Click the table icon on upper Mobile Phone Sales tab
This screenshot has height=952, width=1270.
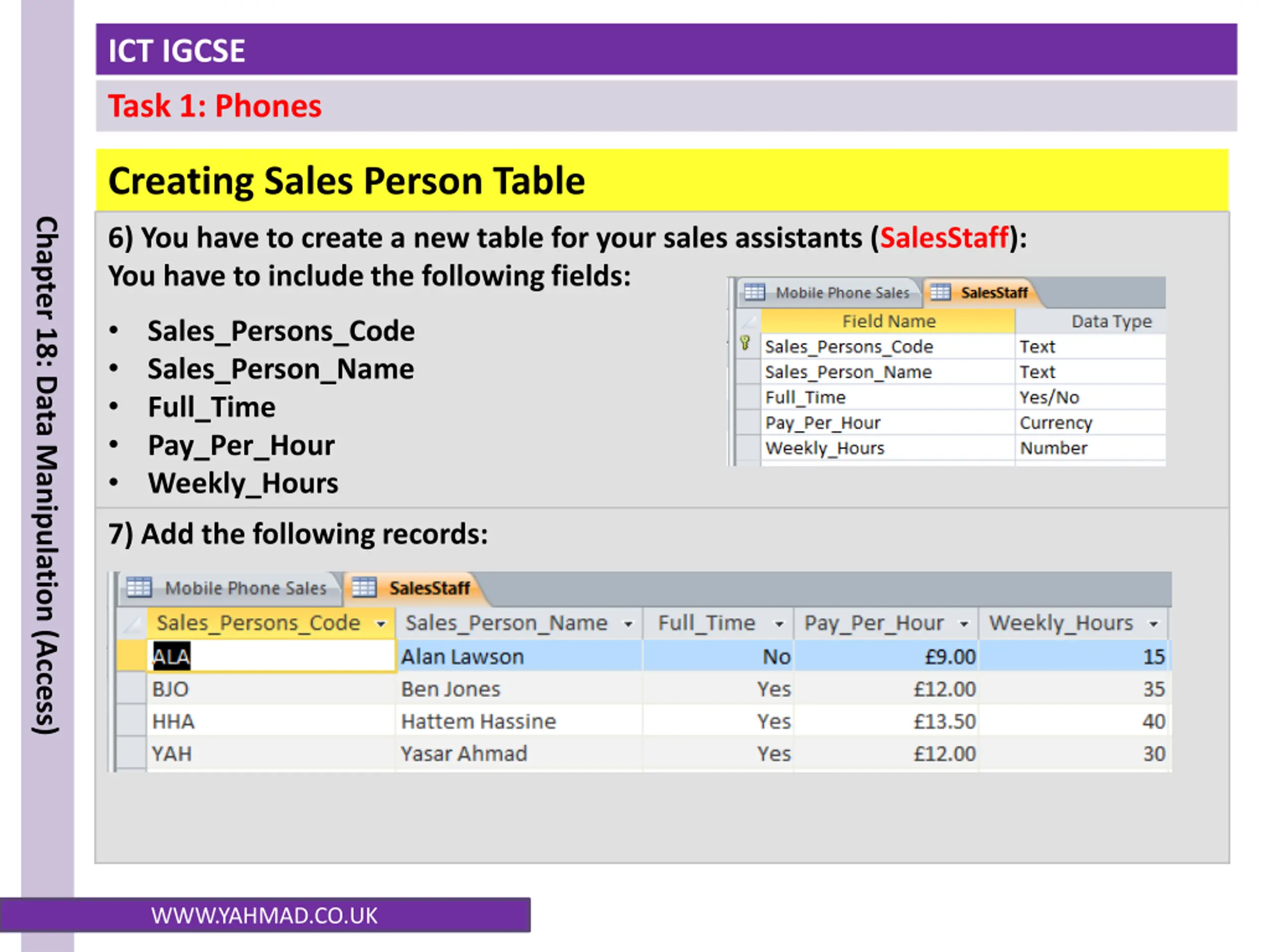tap(755, 292)
